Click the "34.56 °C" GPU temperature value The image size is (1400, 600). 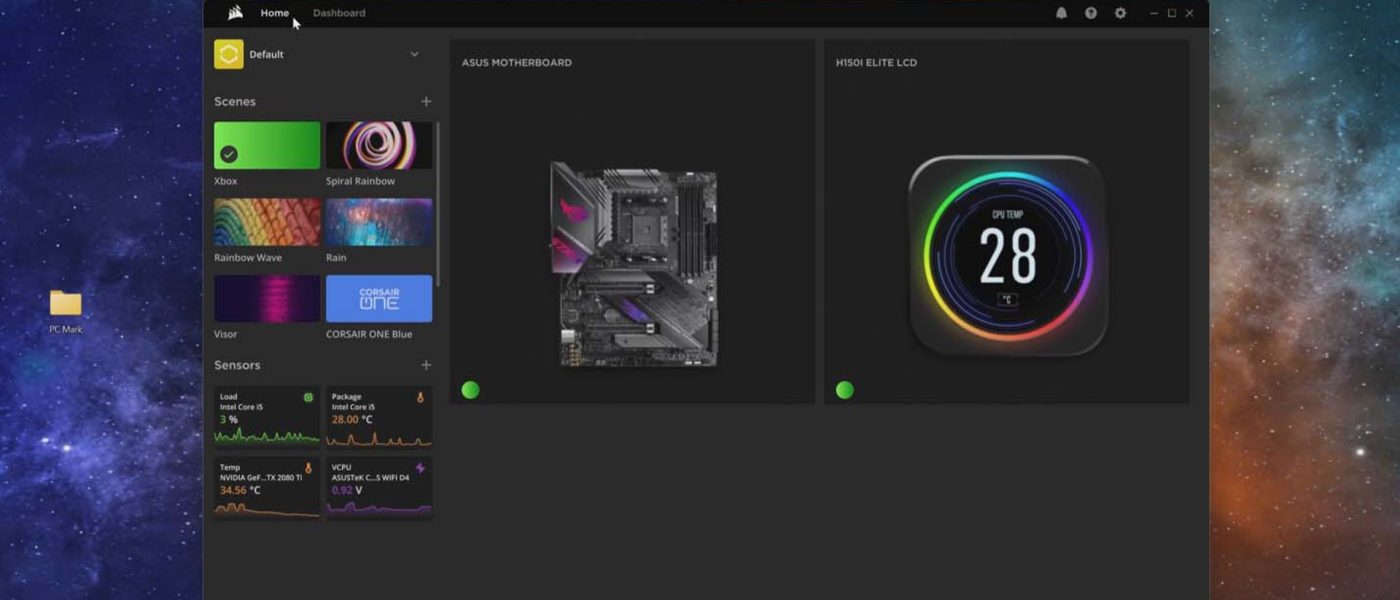[x=240, y=491]
